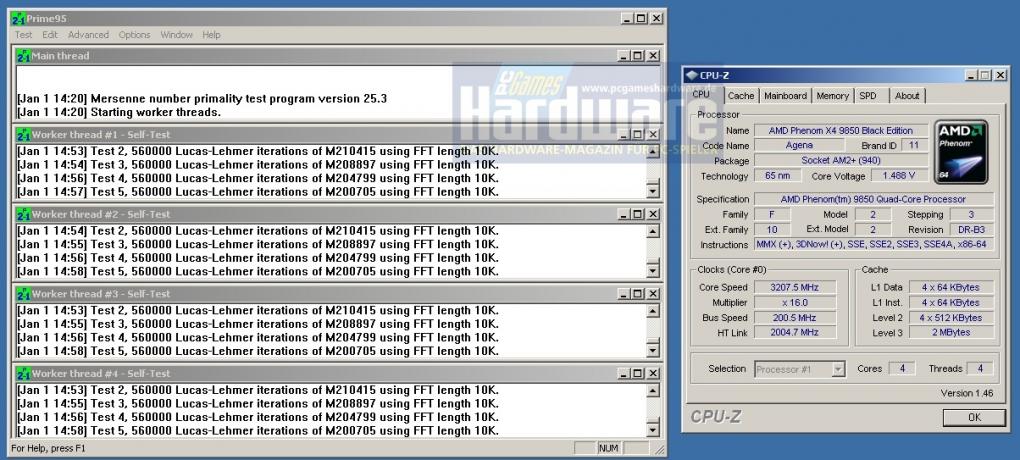Click the L1 Data value 4 x 64 KBytes
Viewport: 1020px width, 460px height.
click(950, 287)
